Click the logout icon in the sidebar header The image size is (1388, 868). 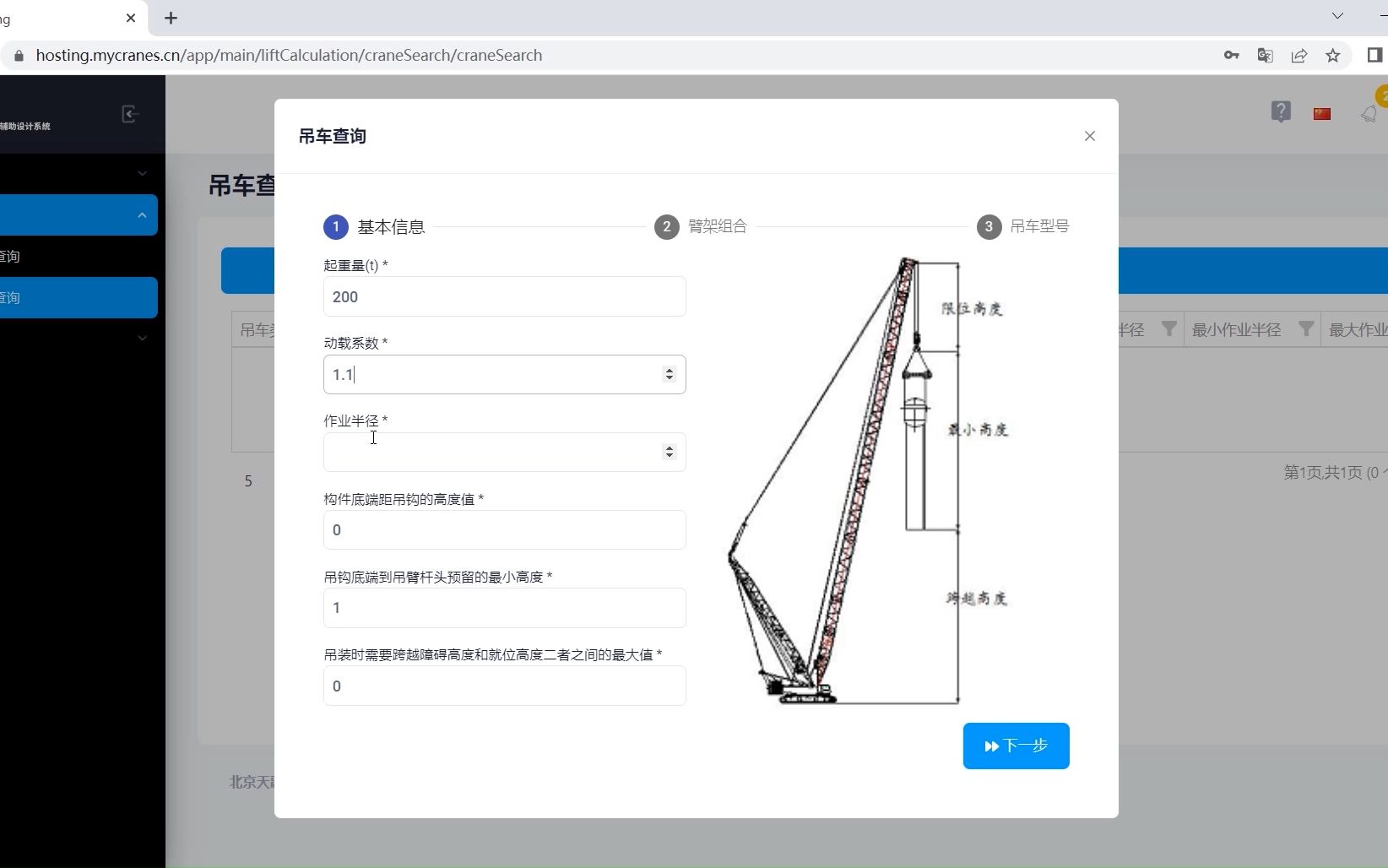[x=129, y=113]
